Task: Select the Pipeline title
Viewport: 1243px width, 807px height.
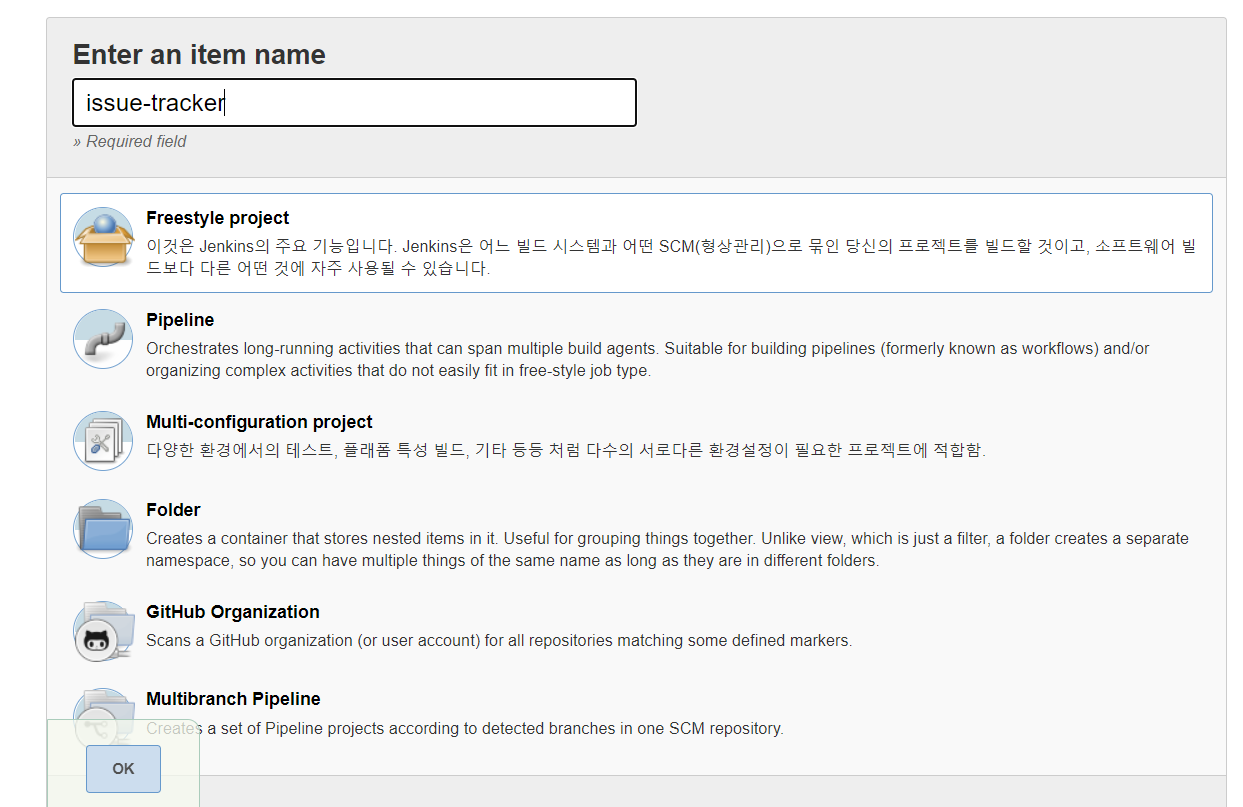Action: click(x=180, y=320)
